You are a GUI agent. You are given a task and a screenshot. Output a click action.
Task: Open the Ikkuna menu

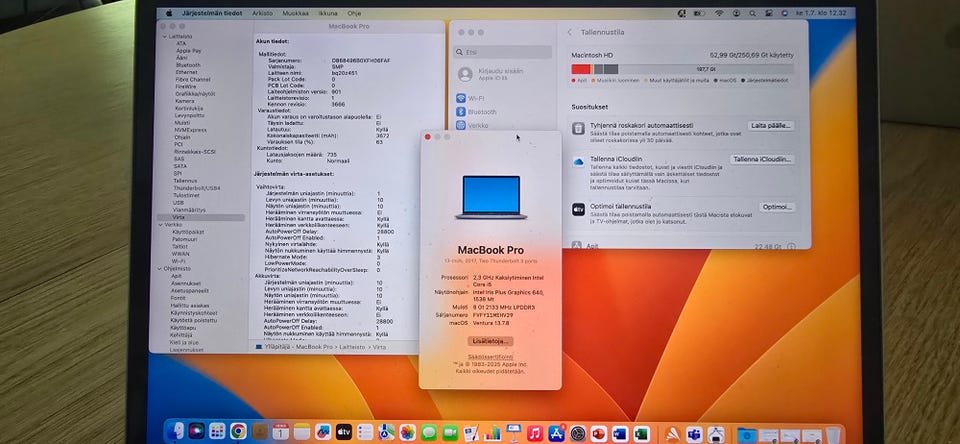(328, 13)
